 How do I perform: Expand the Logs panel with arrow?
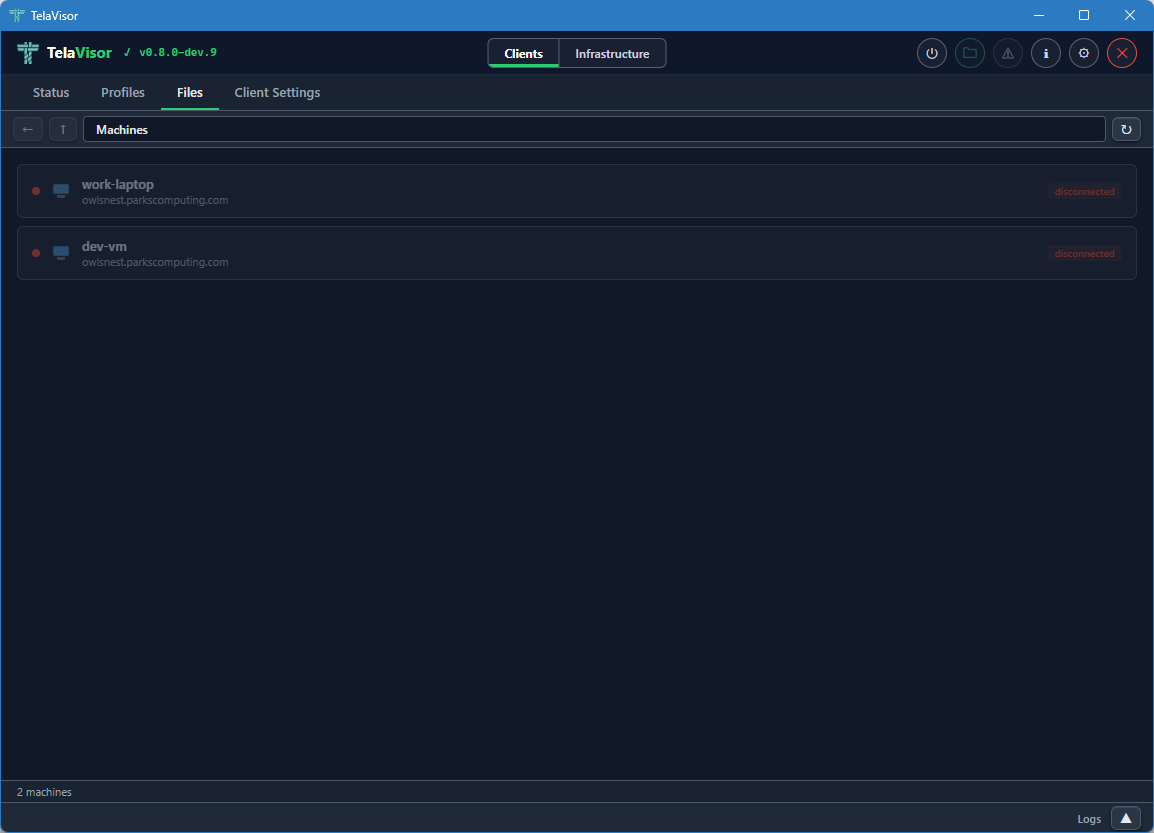pyautogui.click(x=1125, y=818)
